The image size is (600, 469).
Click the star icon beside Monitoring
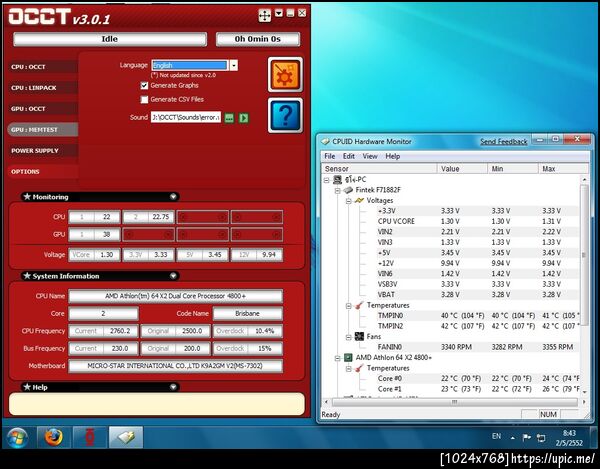coord(27,197)
